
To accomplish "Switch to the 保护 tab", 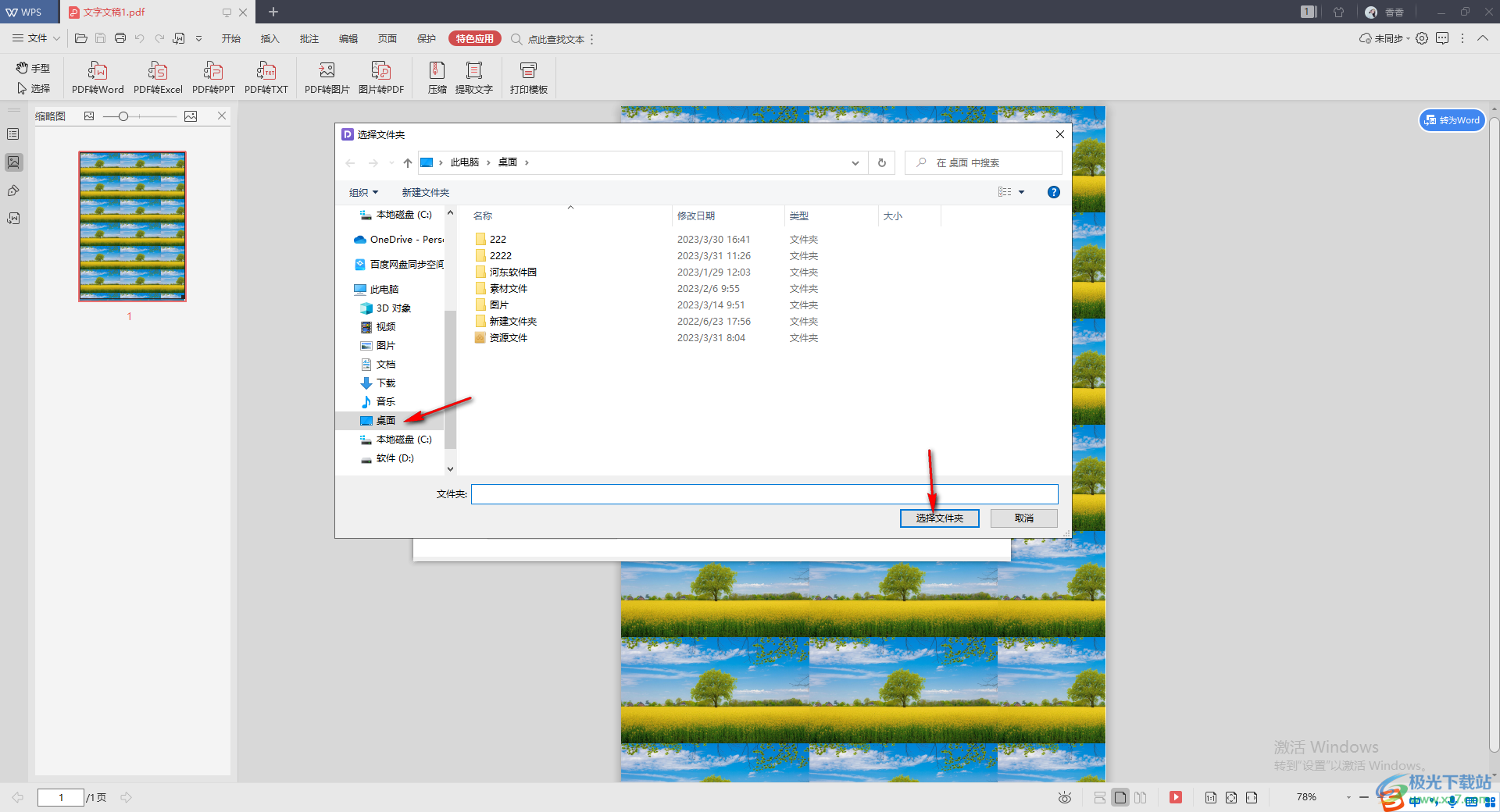I will point(427,38).
